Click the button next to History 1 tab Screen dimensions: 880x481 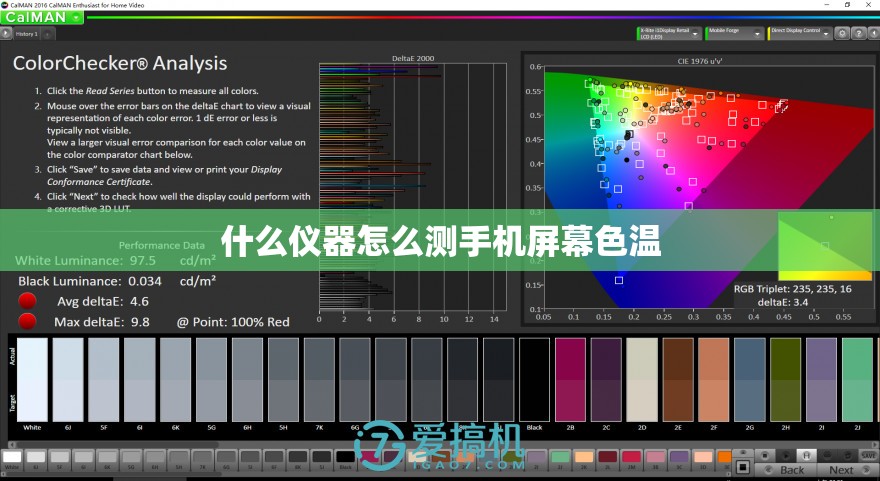click(x=48, y=34)
